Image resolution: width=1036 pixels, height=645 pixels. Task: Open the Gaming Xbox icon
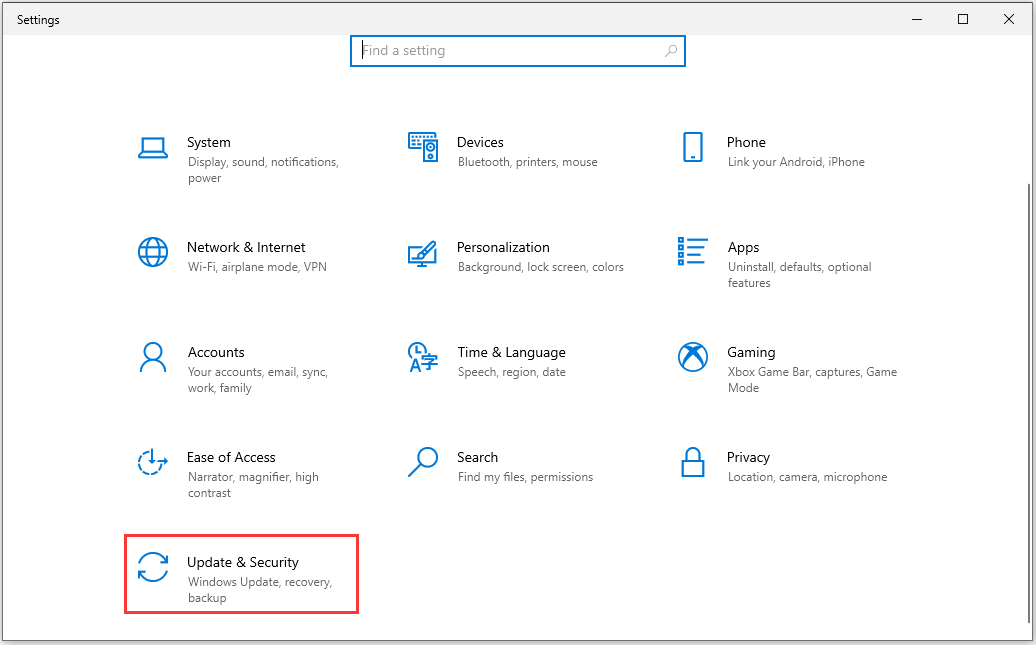(x=692, y=357)
